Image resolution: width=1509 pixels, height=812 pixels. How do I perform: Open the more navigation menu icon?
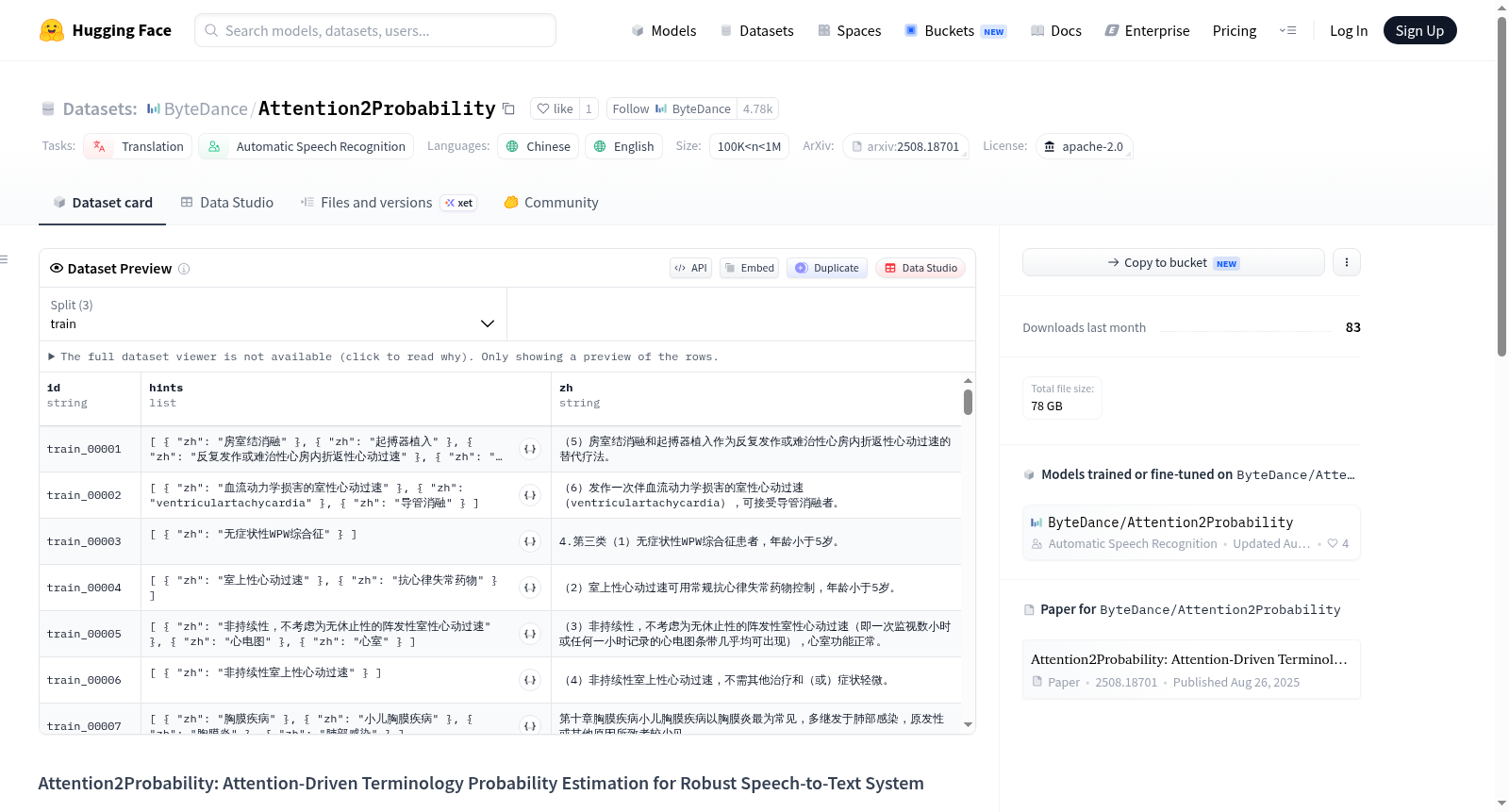point(1287,30)
